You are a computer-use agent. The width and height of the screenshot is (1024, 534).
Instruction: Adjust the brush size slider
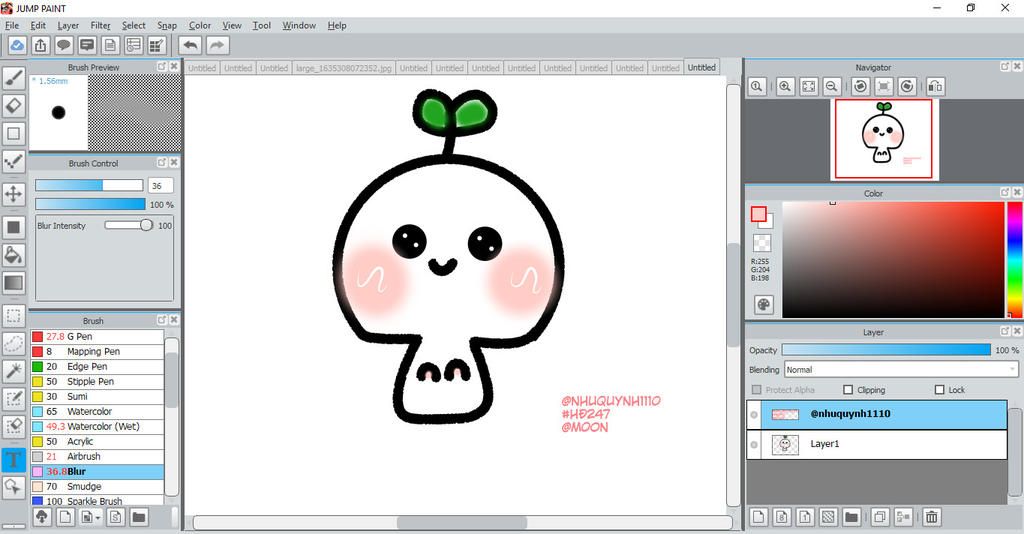click(x=89, y=185)
